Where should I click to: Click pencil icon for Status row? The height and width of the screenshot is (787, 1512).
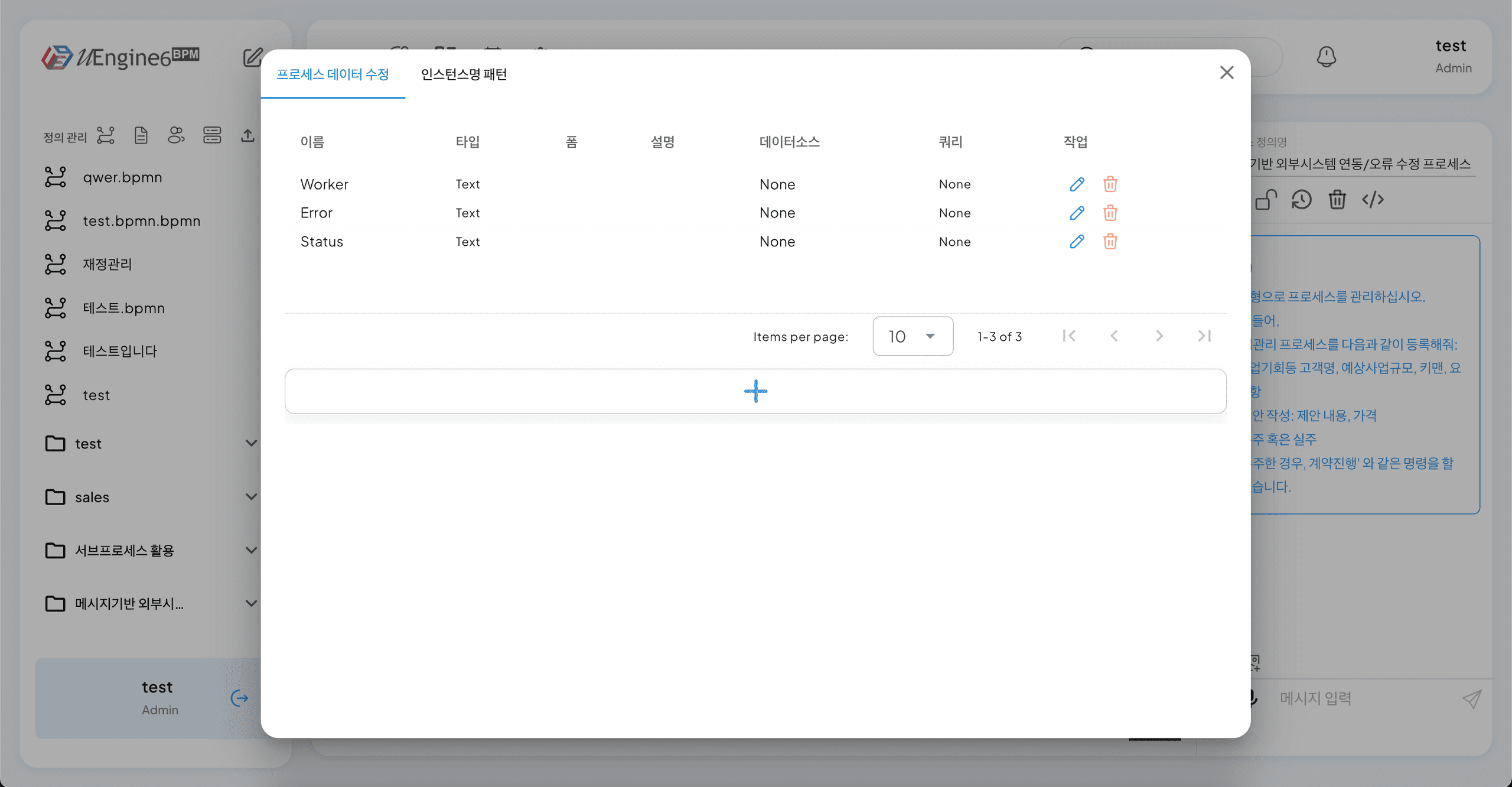click(x=1077, y=242)
